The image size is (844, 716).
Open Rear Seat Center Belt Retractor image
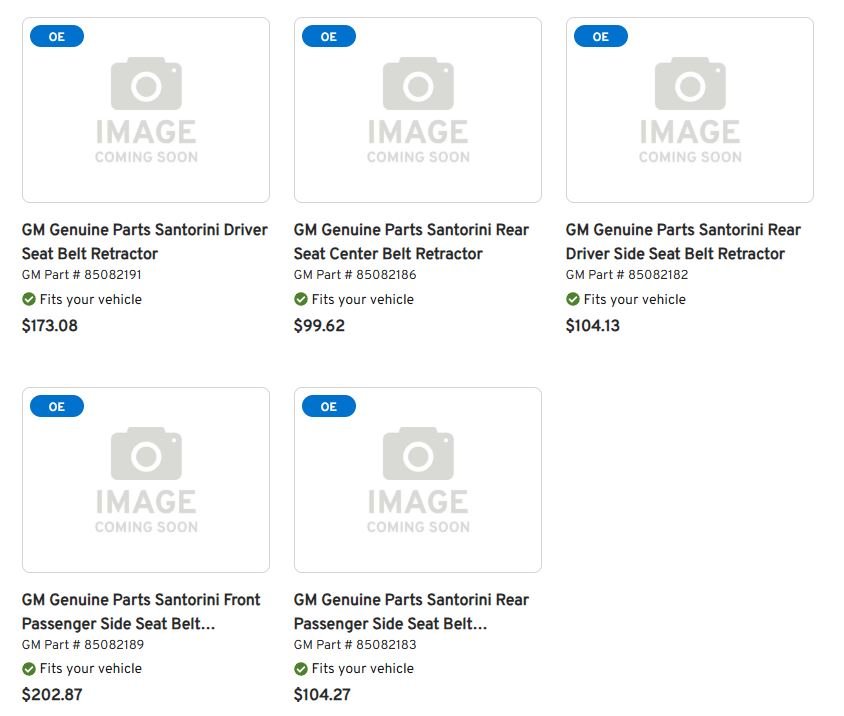[418, 110]
